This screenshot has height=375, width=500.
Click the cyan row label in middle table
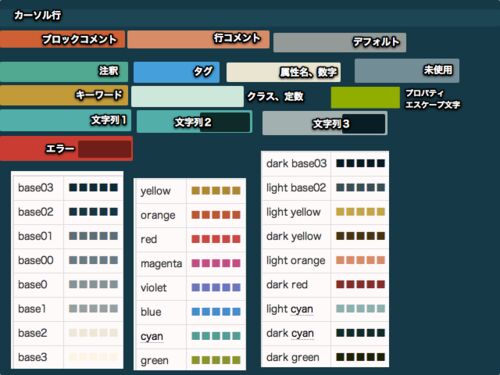tap(152, 337)
